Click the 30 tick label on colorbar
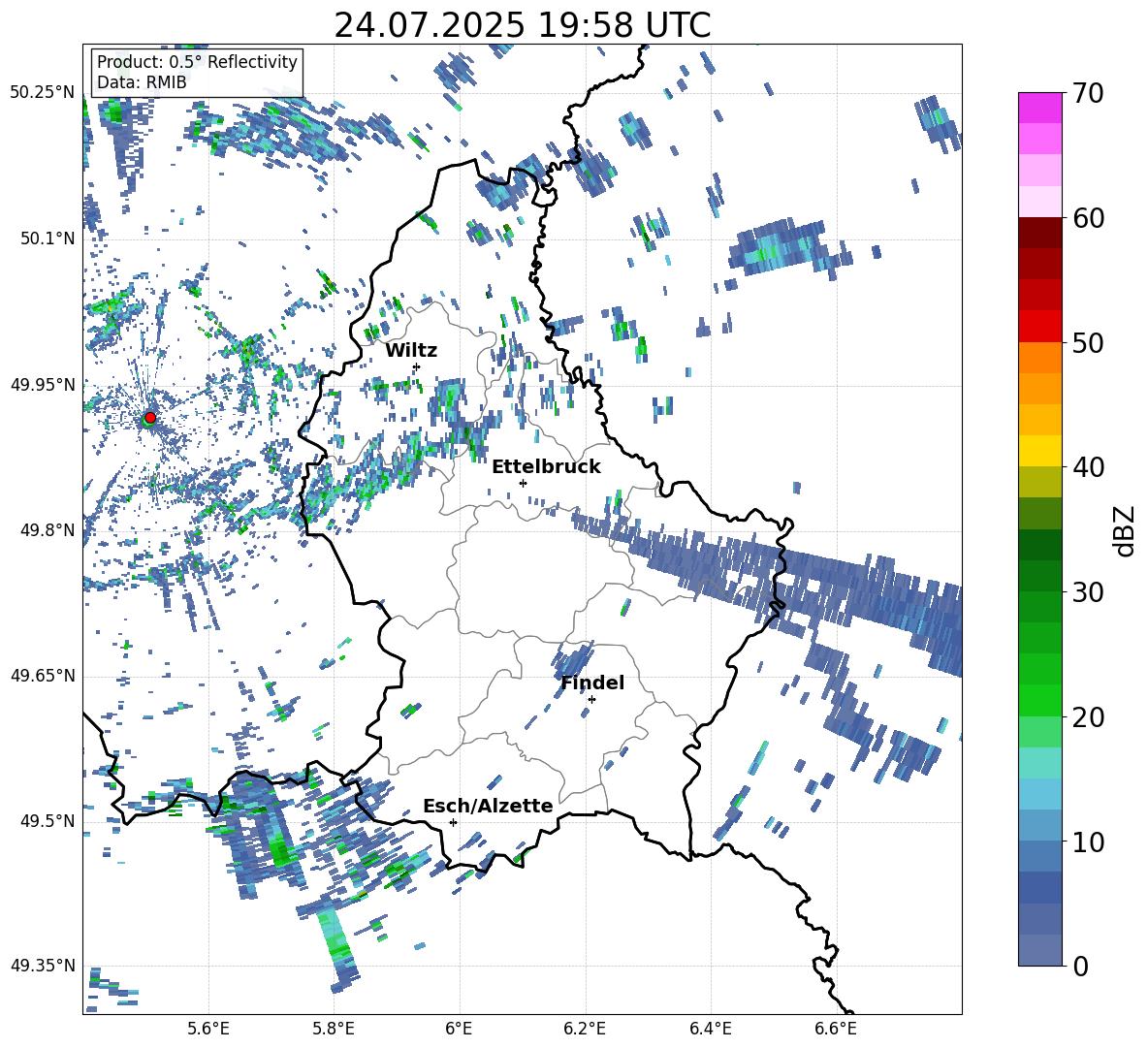This screenshot has width=1148, height=1048. (x=1087, y=592)
